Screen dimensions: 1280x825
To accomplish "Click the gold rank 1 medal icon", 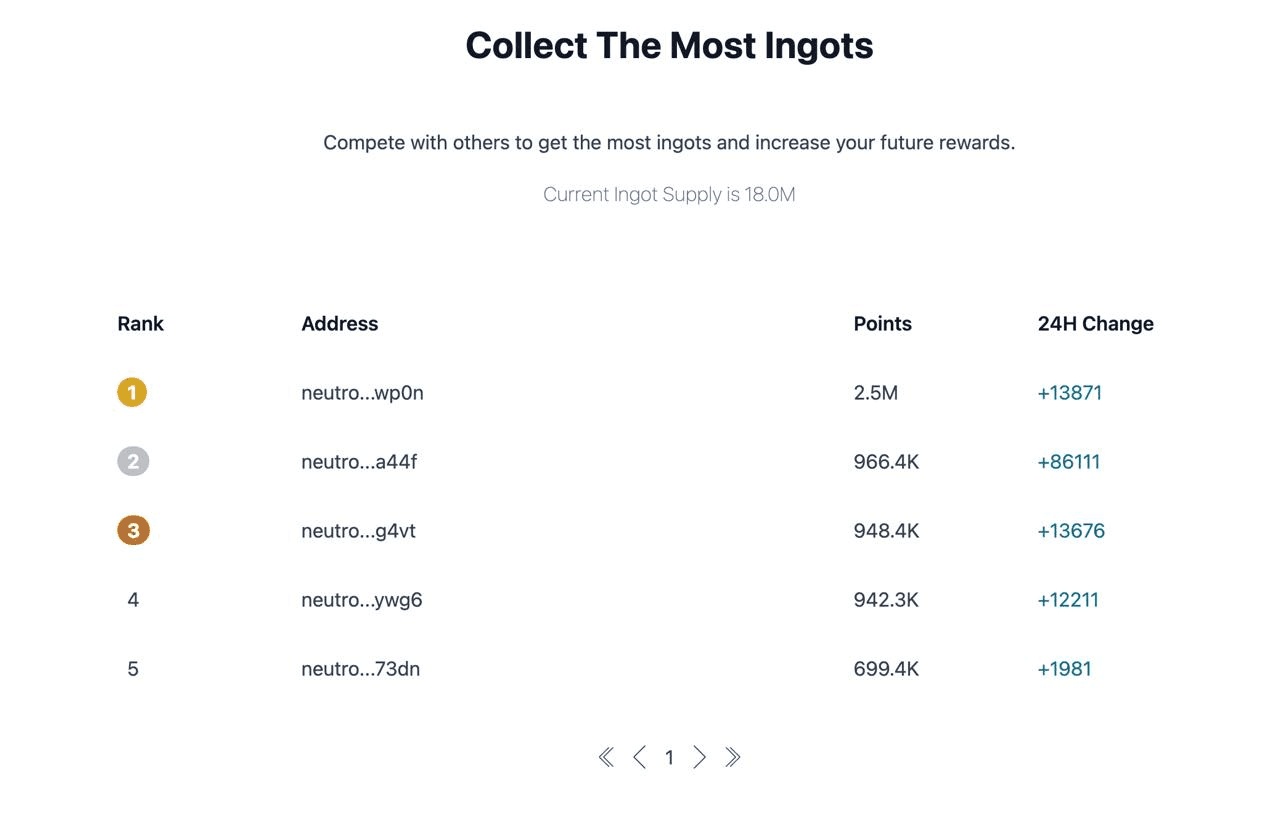I will (132, 392).
